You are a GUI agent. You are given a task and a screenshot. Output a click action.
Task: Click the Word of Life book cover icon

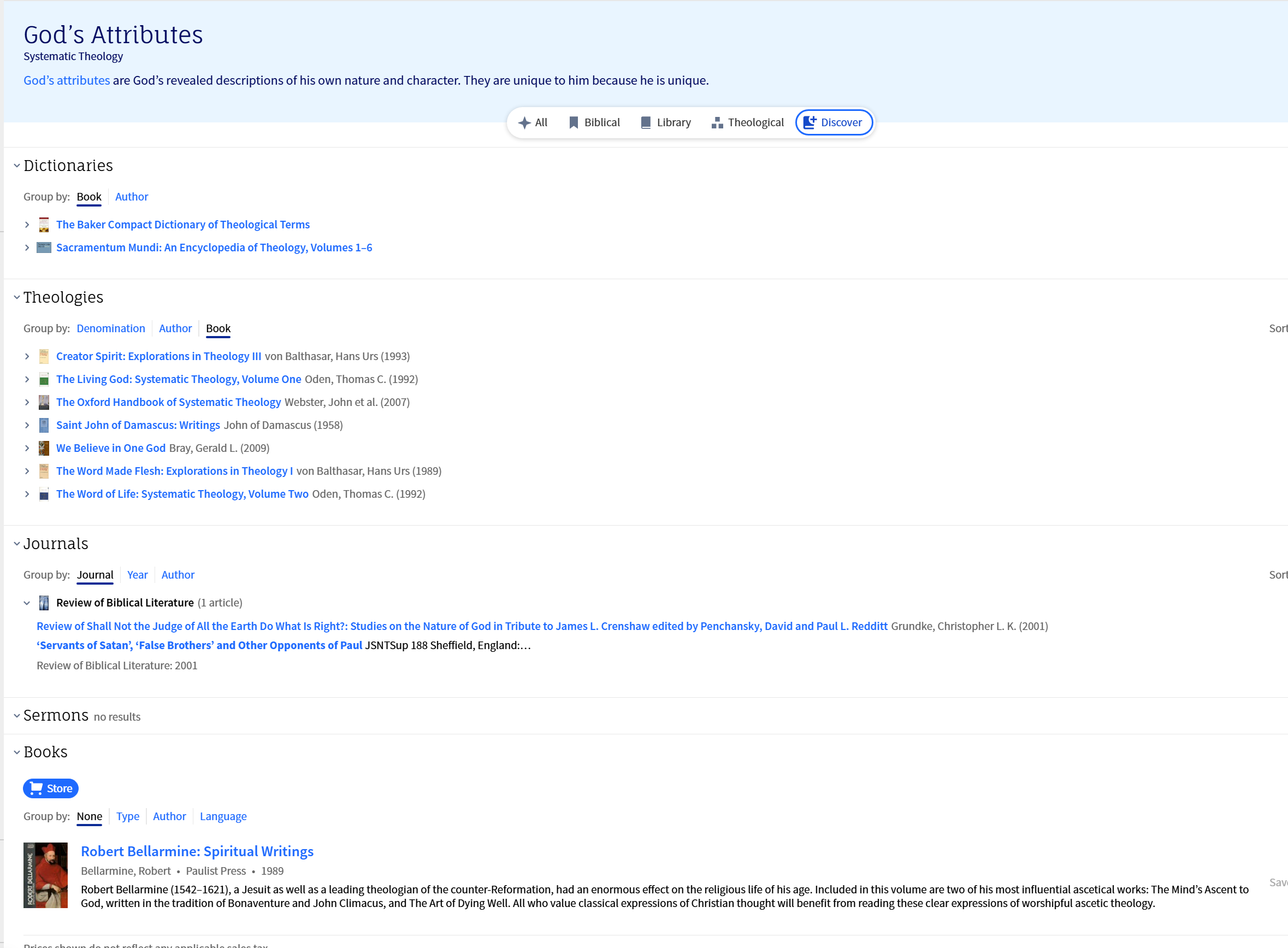44,494
